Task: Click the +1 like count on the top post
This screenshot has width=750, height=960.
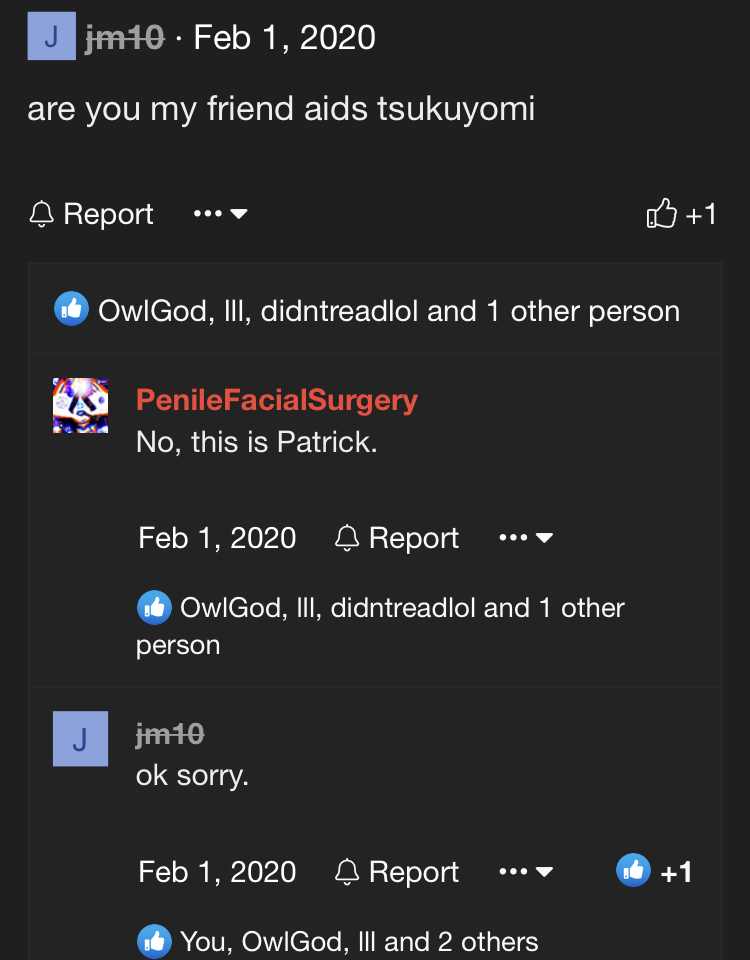Action: [x=701, y=214]
